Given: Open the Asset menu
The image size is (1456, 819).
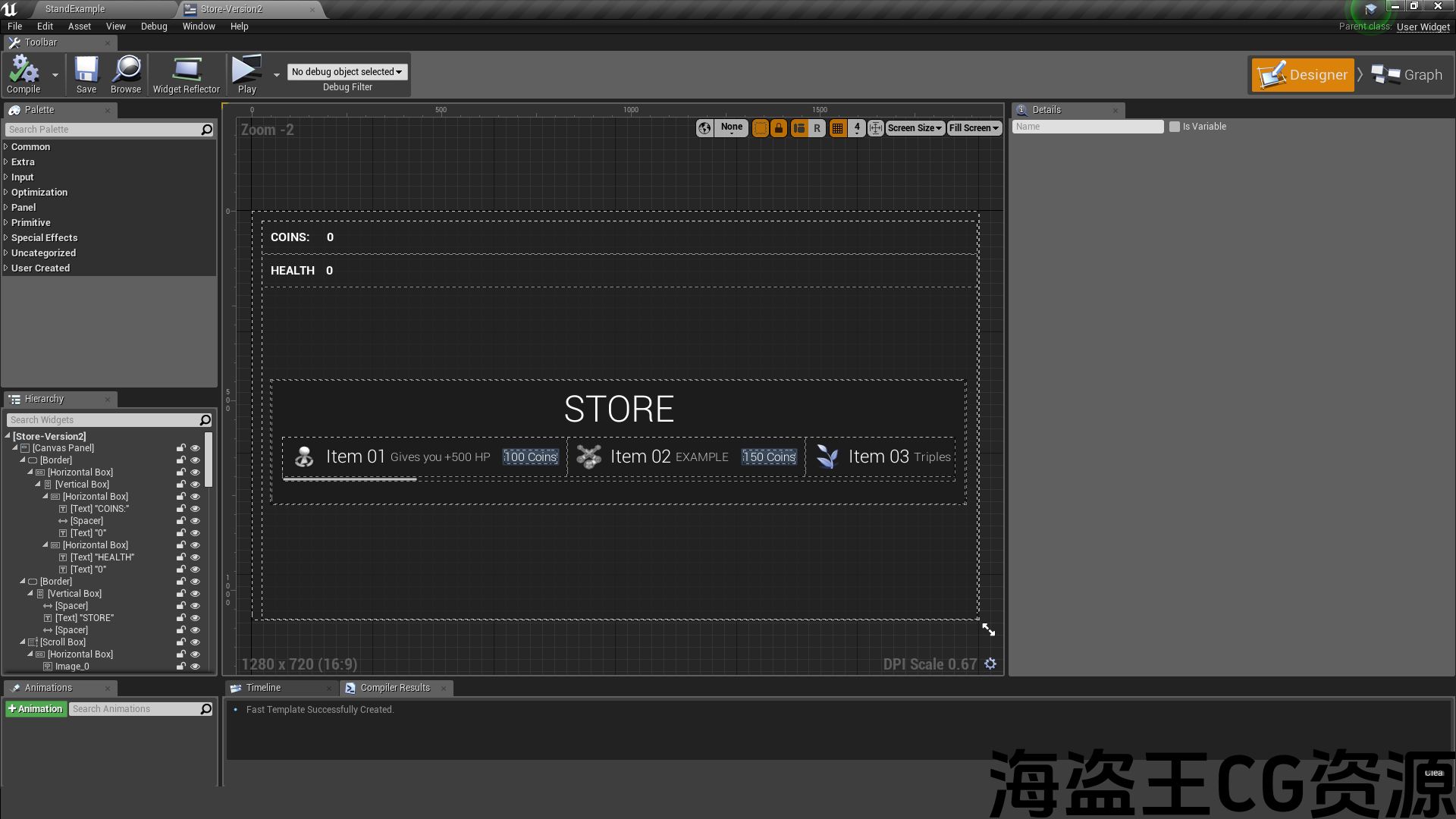Looking at the screenshot, I should tap(79, 27).
